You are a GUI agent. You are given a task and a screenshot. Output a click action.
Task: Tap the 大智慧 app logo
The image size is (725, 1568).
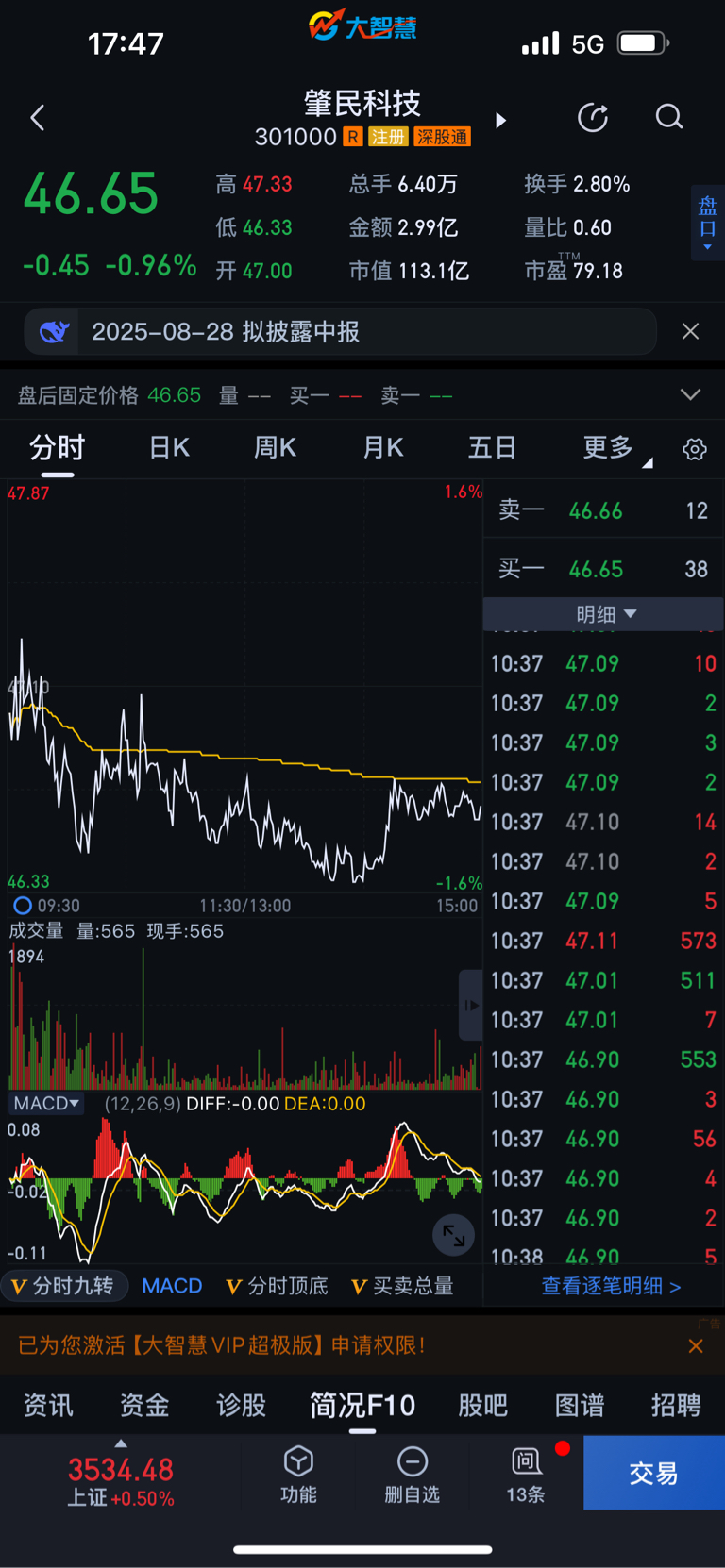pos(362,25)
